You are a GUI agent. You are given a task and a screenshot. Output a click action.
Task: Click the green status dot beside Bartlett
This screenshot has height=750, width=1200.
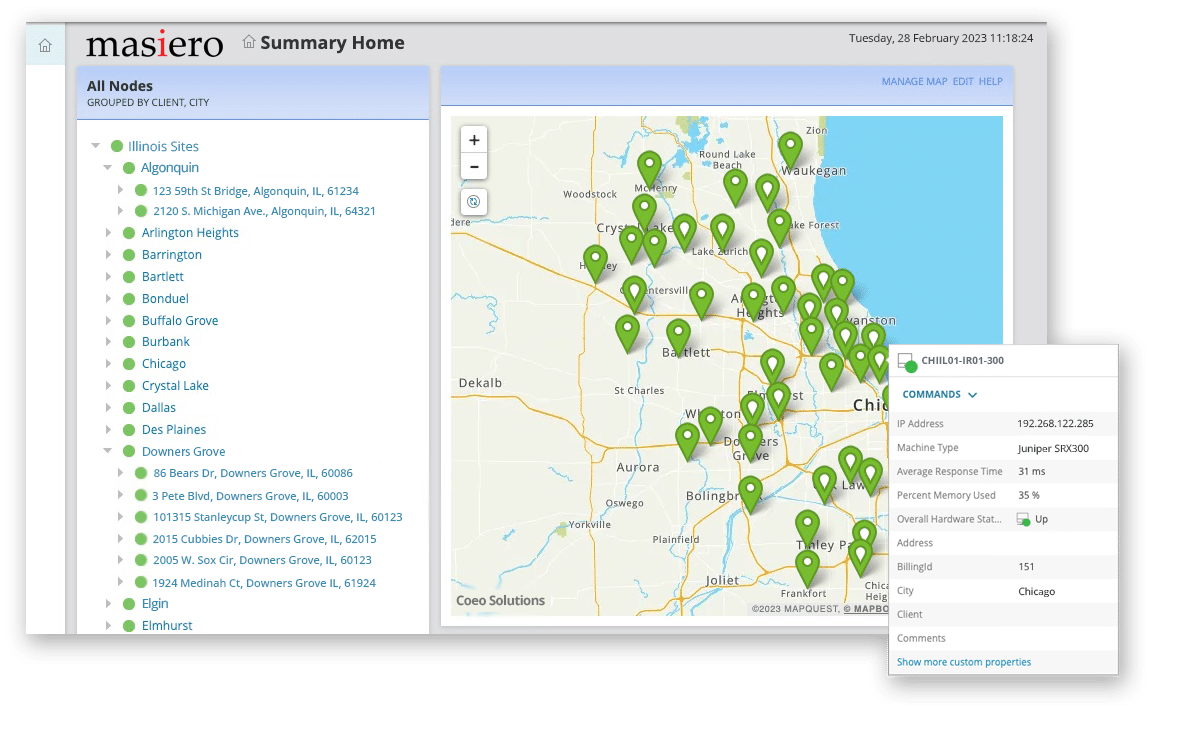(x=128, y=276)
